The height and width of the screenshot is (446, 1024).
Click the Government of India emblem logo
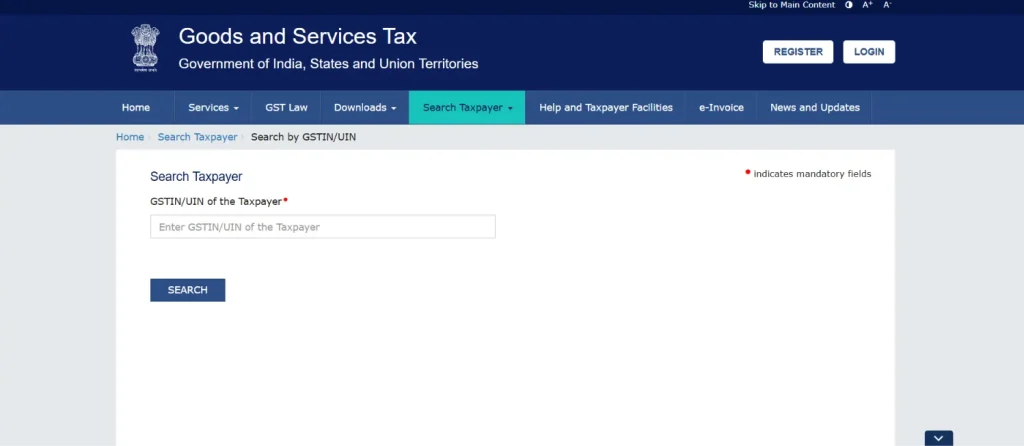point(145,48)
